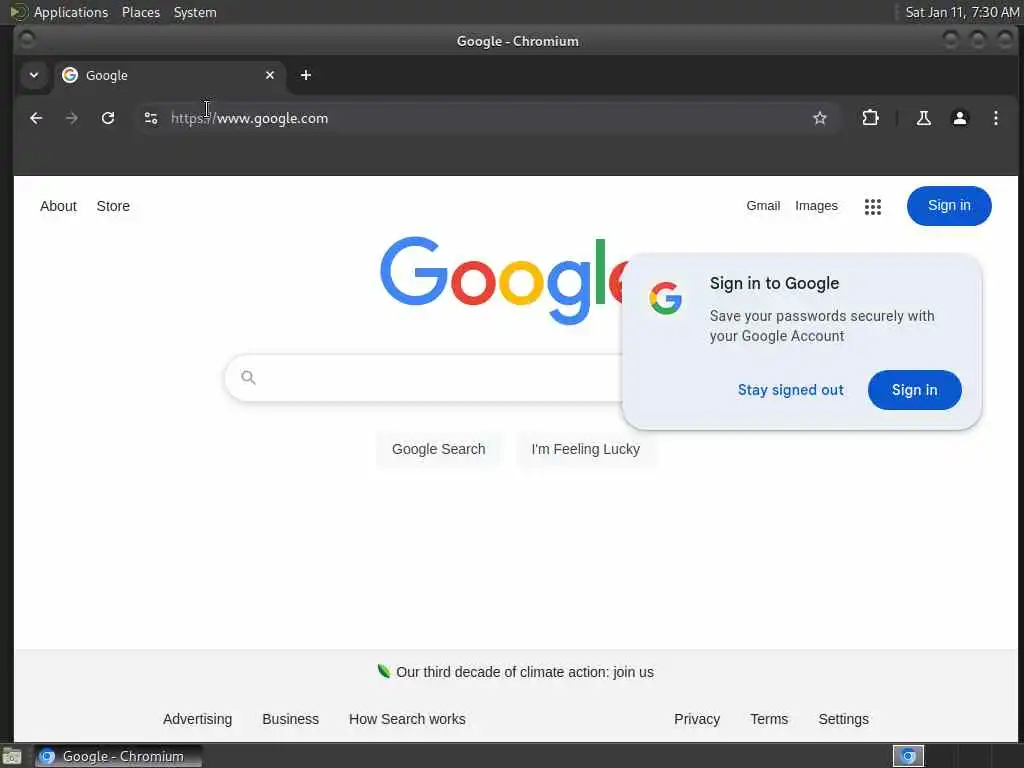Click the forward navigation arrow
Viewport: 1024px width, 768px height.
point(72,118)
